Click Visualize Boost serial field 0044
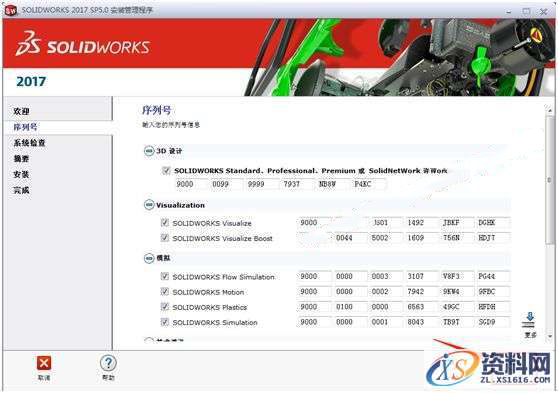The height and width of the screenshot is (393, 558). [350, 237]
